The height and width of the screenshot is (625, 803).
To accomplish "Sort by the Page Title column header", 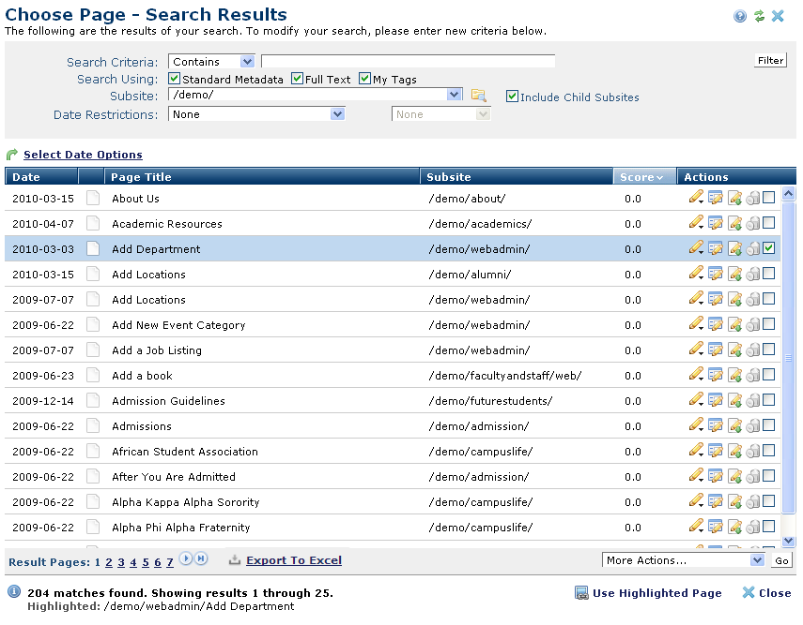I will [141, 177].
